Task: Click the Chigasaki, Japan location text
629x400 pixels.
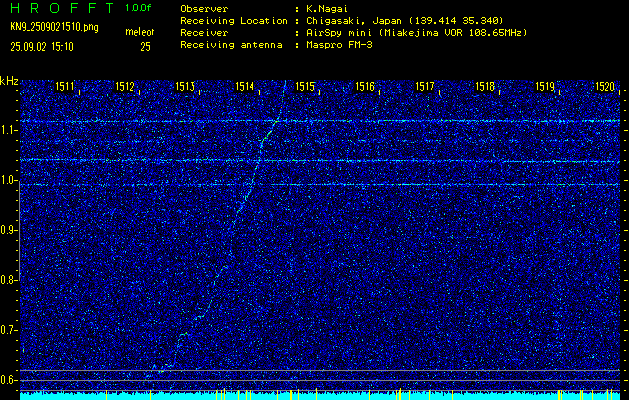Action: [406, 21]
